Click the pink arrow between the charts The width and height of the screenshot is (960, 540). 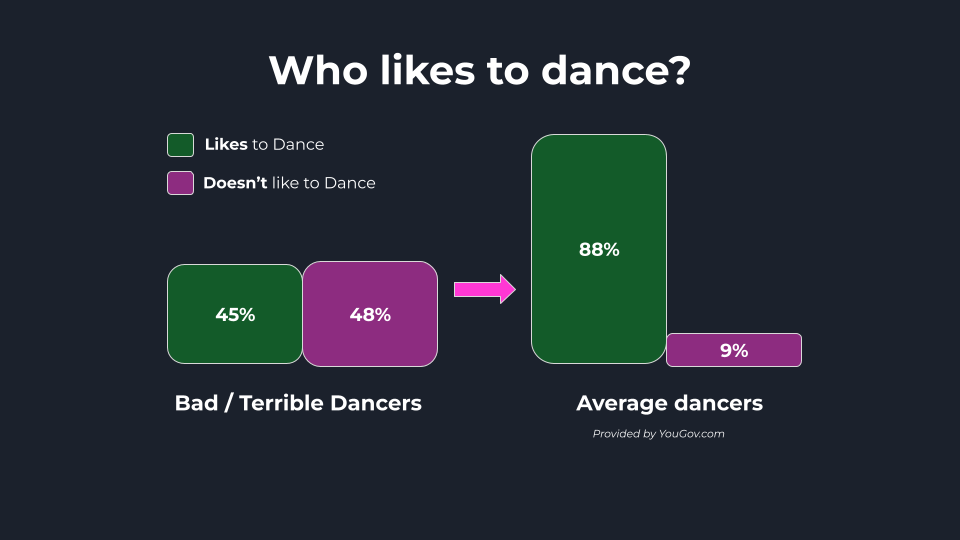485,290
